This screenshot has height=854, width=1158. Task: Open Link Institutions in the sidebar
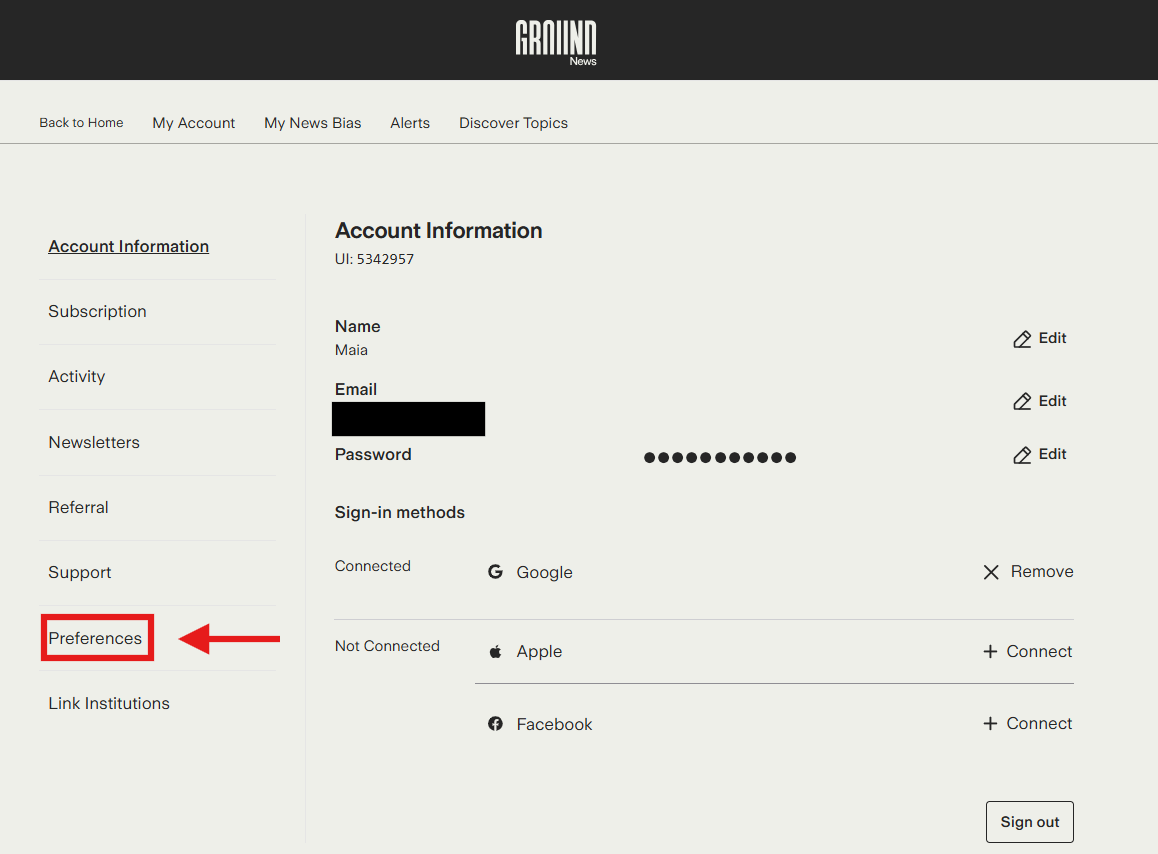pos(109,703)
